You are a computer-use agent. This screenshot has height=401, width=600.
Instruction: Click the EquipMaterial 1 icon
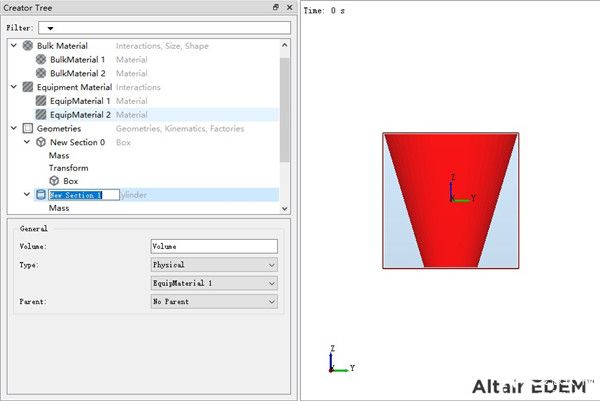pos(41,101)
